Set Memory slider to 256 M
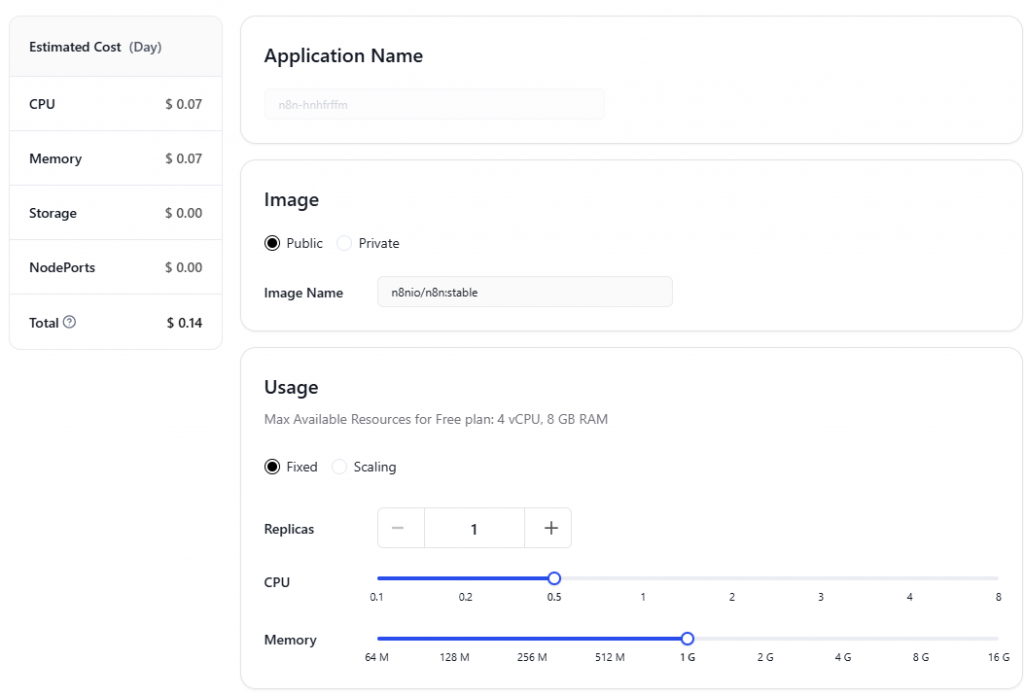 532,638
